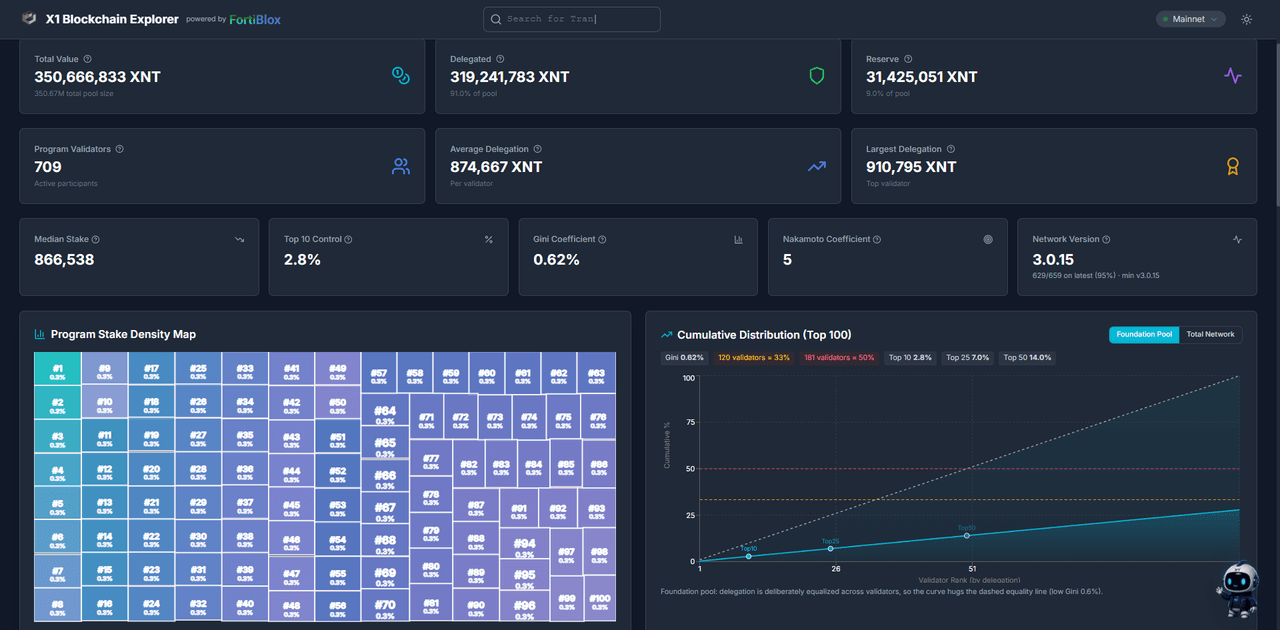
Task: Click the 319,241,783 XNT delegated value
Action: coord(510,77)
